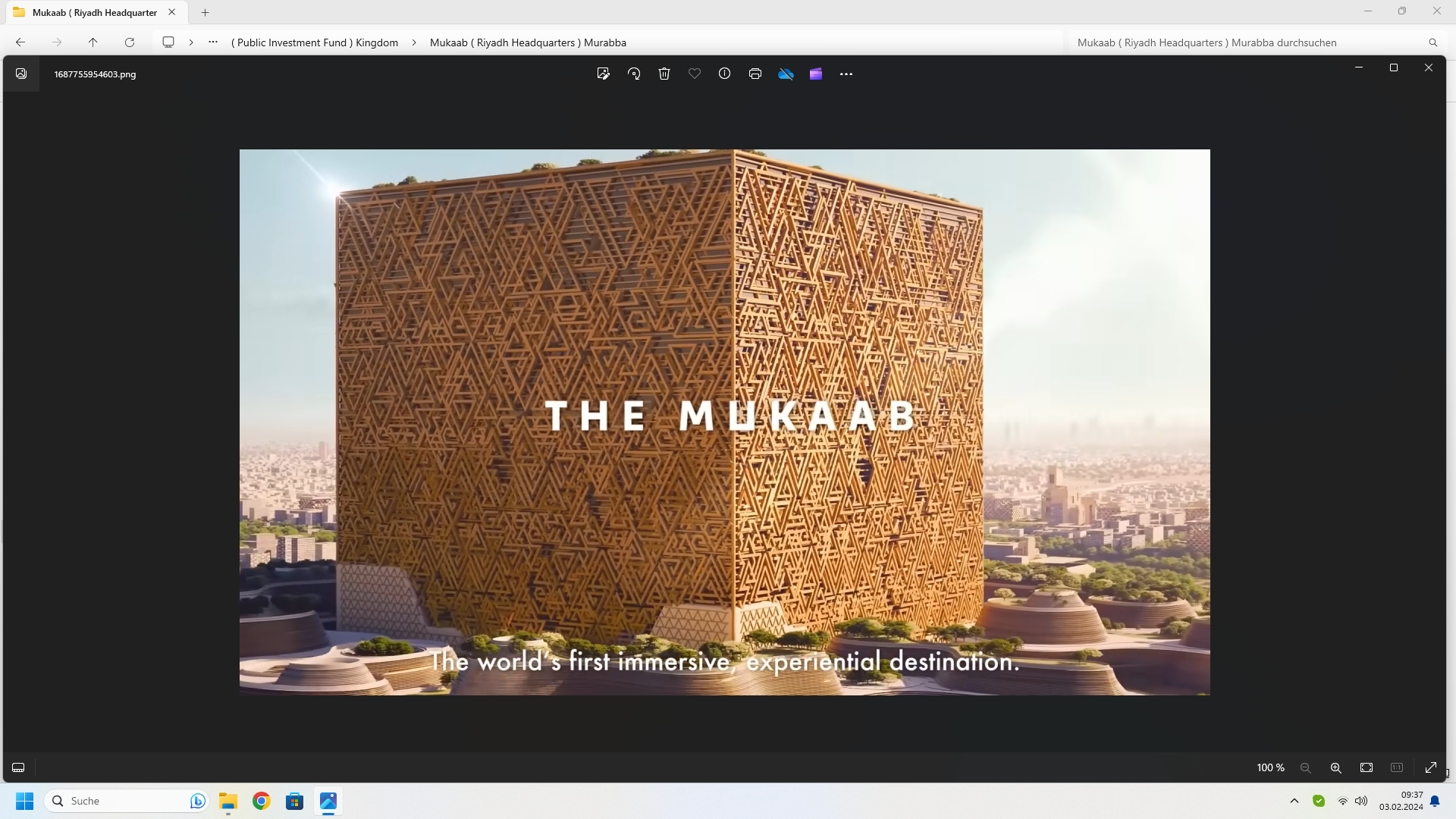Close the Photos viewer window

1429,67
